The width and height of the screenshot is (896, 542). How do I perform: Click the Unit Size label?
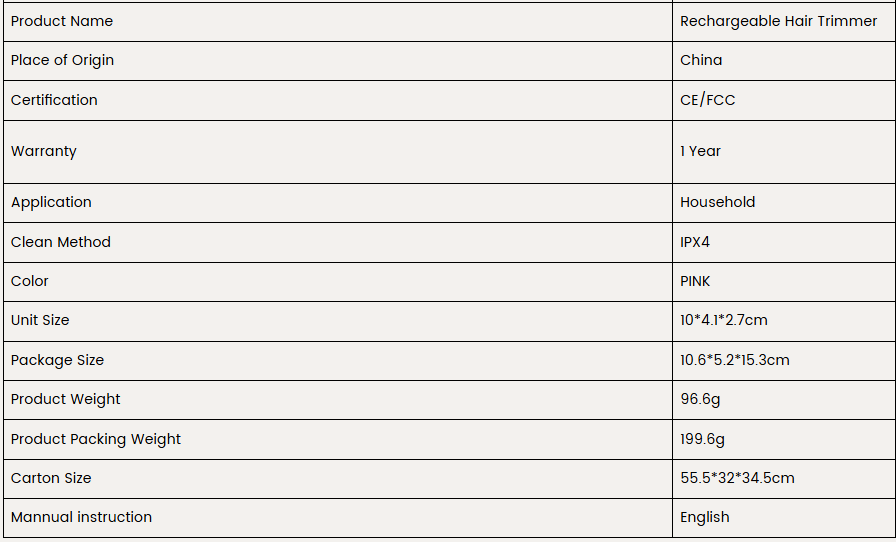40,320
